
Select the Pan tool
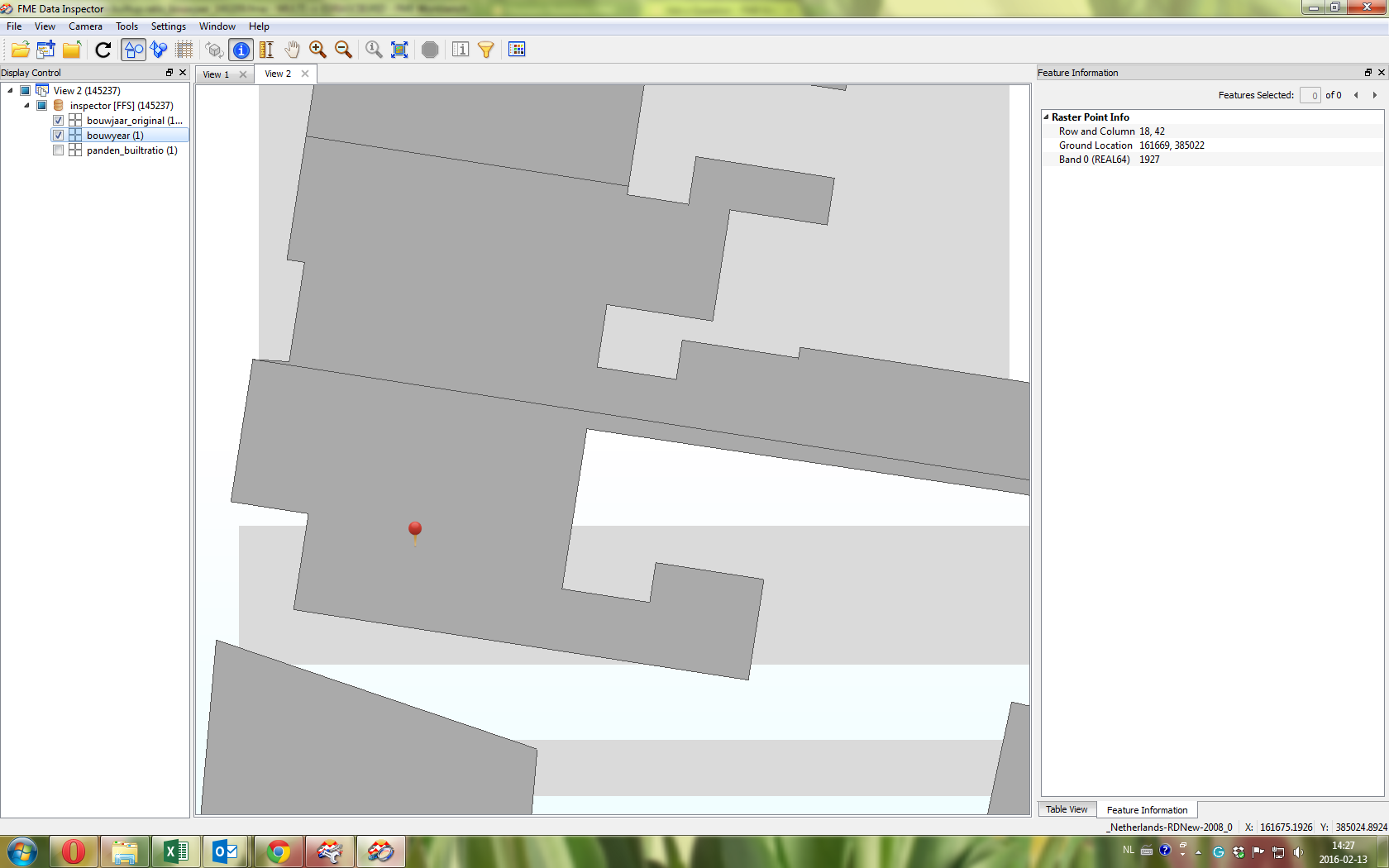click(x=292, y=50)
